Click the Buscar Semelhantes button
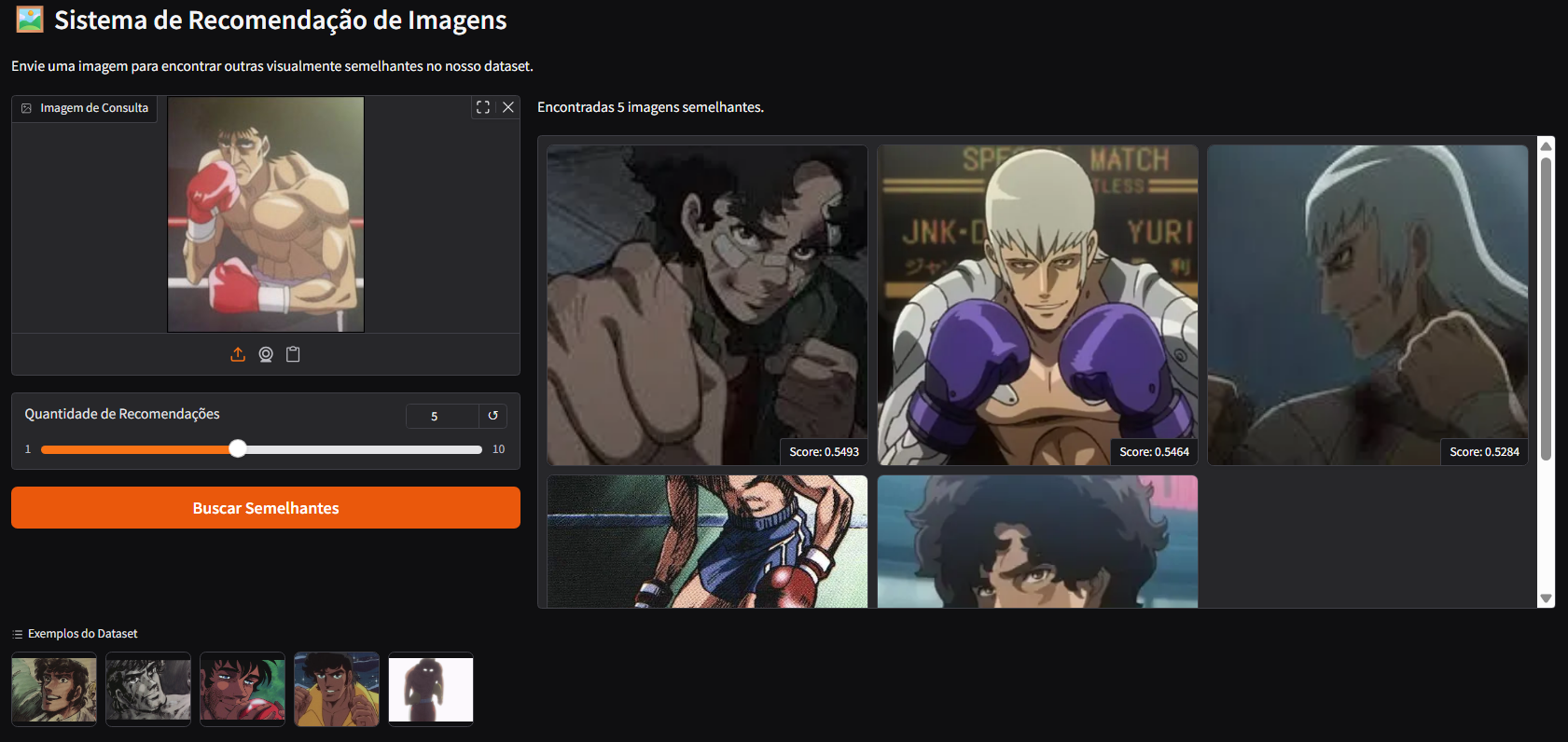This screenshot has width=1568, height=742. coord(266,508)
